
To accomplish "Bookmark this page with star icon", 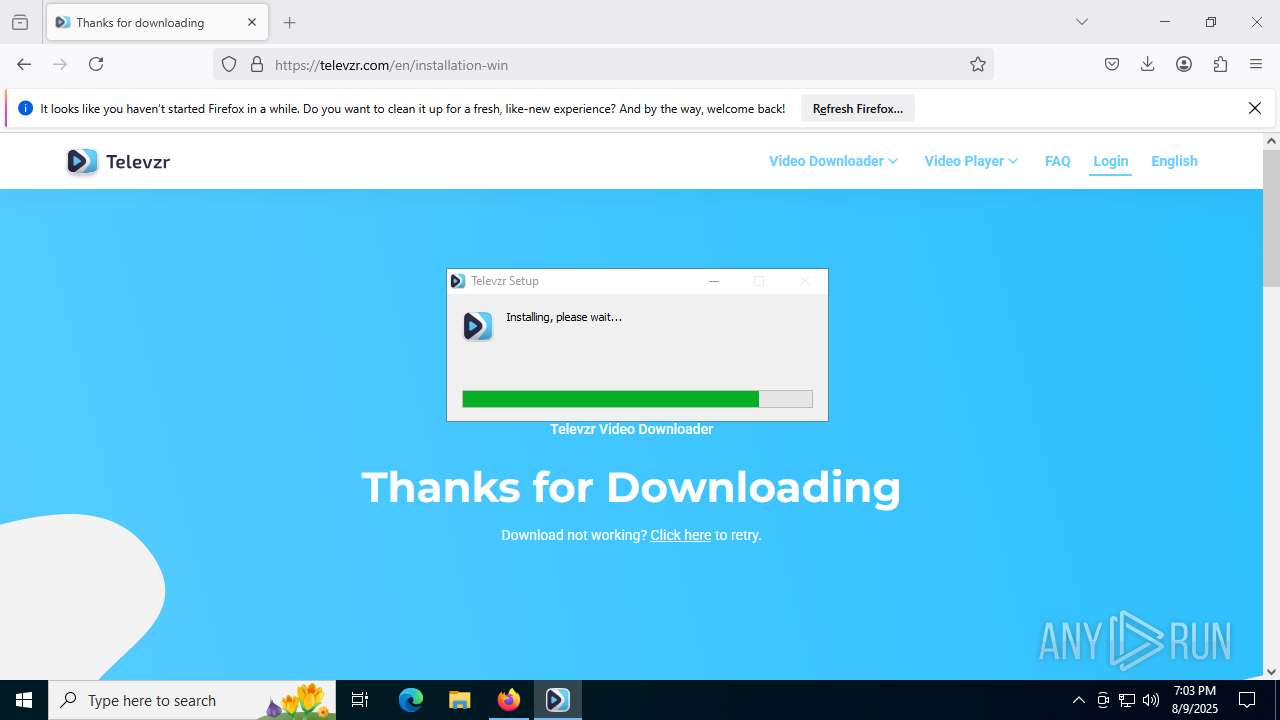I will pos(978,64).
